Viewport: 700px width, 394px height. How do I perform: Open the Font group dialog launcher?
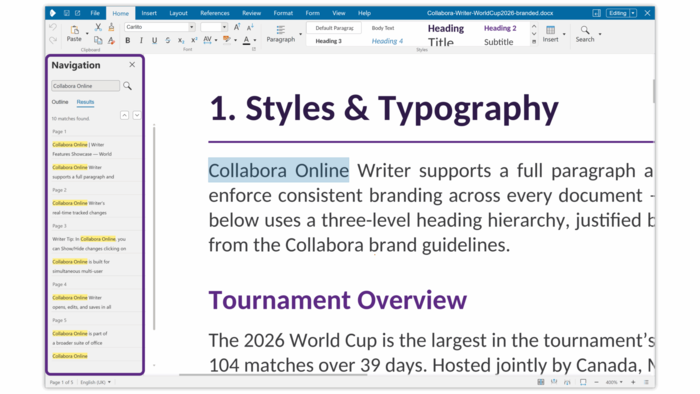(254, 50)
